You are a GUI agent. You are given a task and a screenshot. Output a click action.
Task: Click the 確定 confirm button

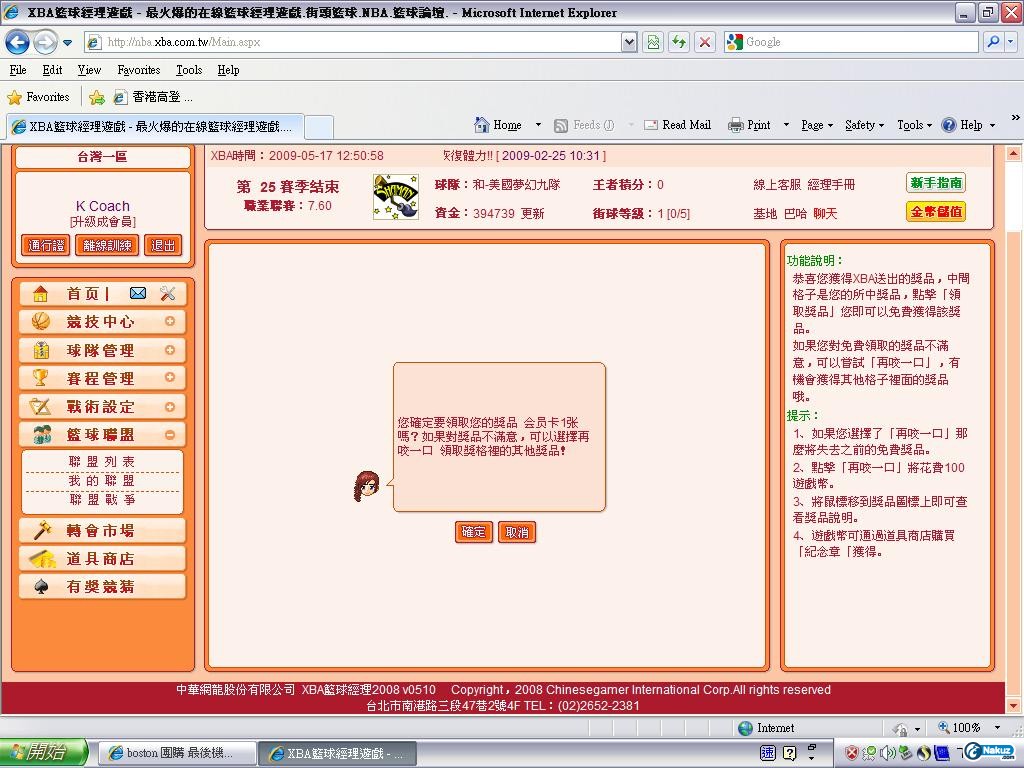[473, 532]
